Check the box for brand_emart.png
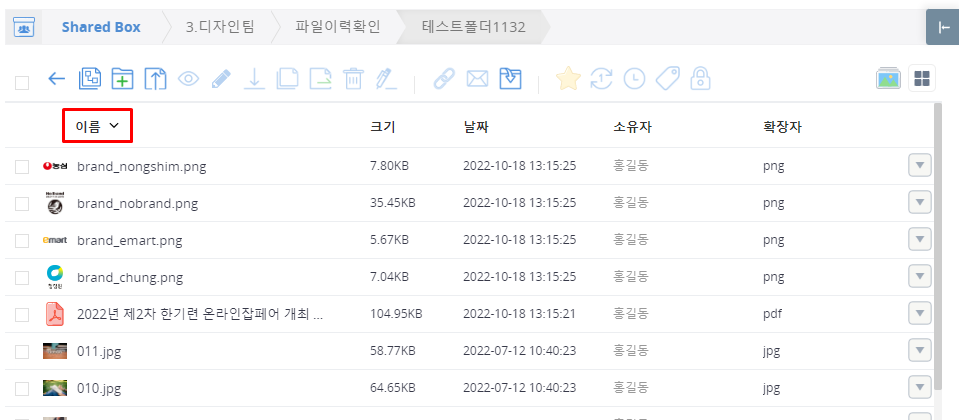 [x=22, y=241]
